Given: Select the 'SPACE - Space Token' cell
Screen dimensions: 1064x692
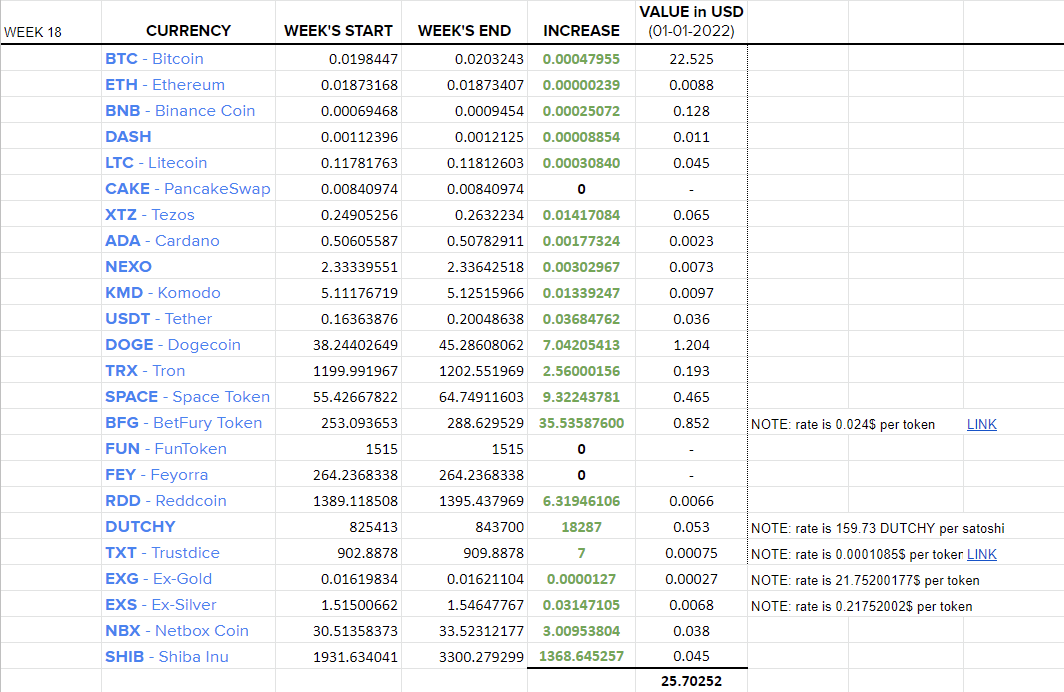Looking at the screenshot, I should [188, 397].
